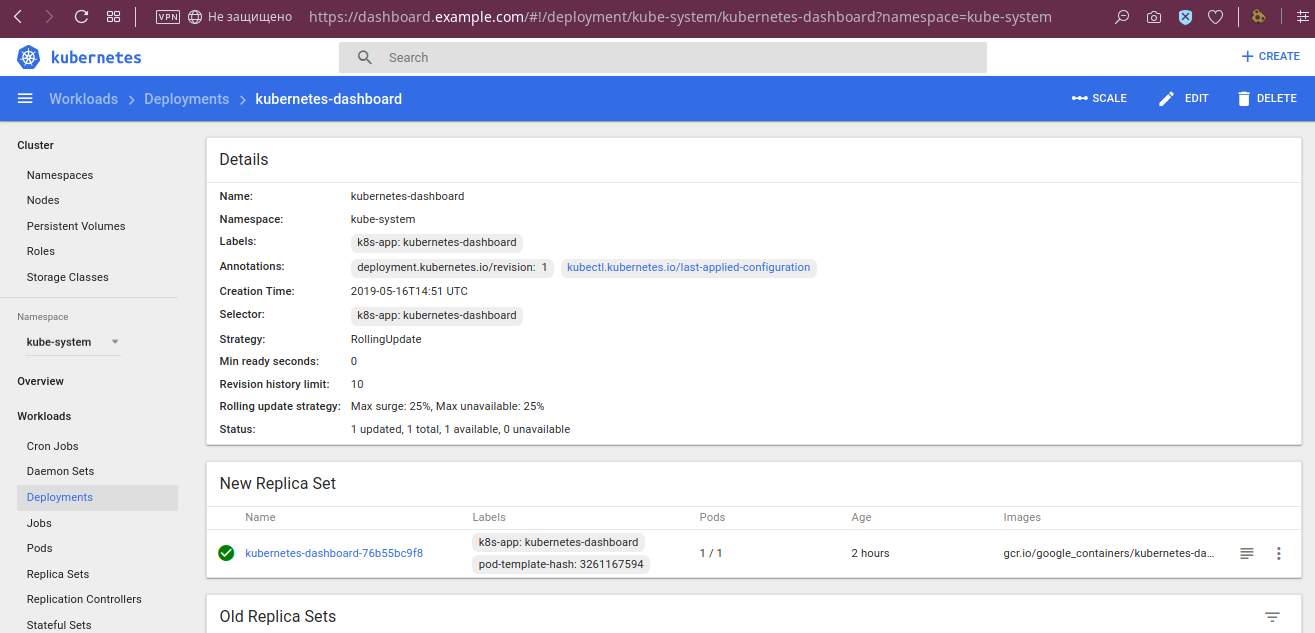Click the Create button
1315x633 pixels.
[1270, 57]
